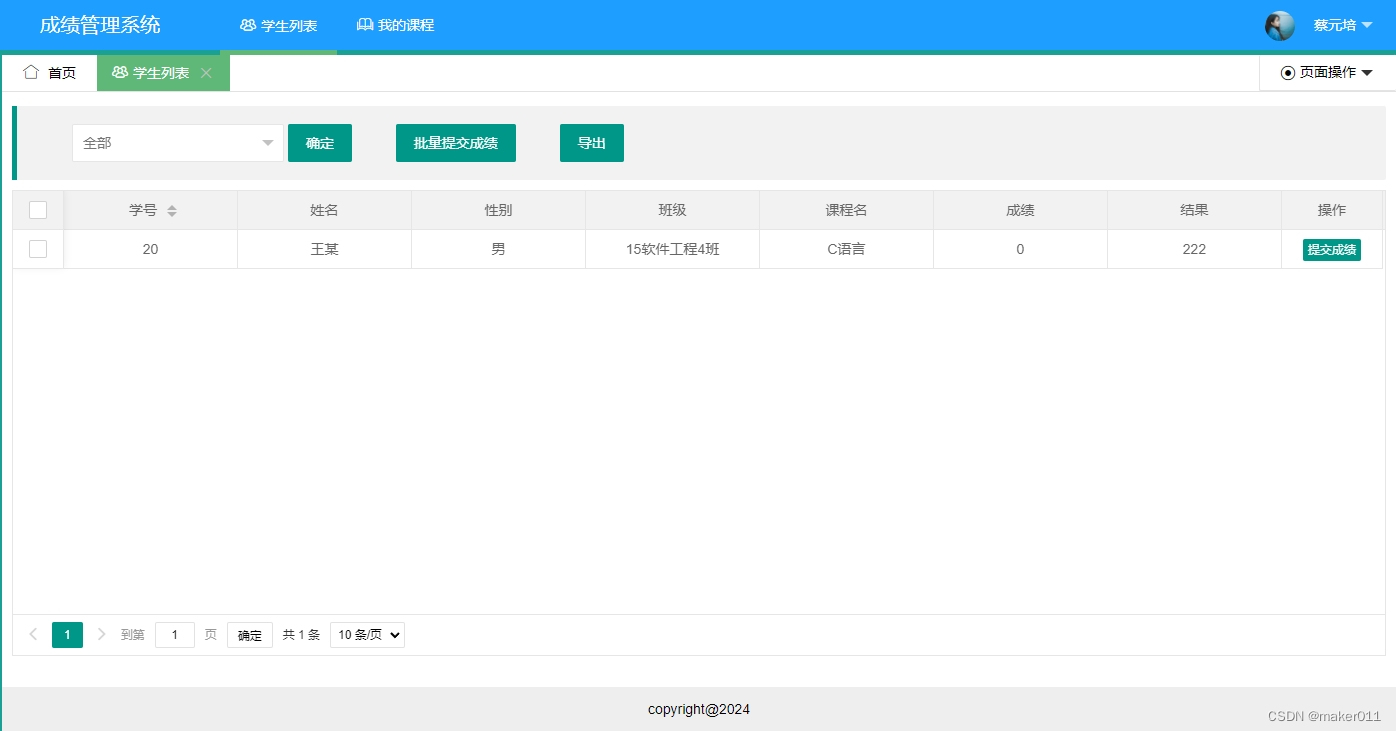Click the 提交成绩 button in 王某's row
Screen dimensions: 1396x731
(x=1332, y=249)
